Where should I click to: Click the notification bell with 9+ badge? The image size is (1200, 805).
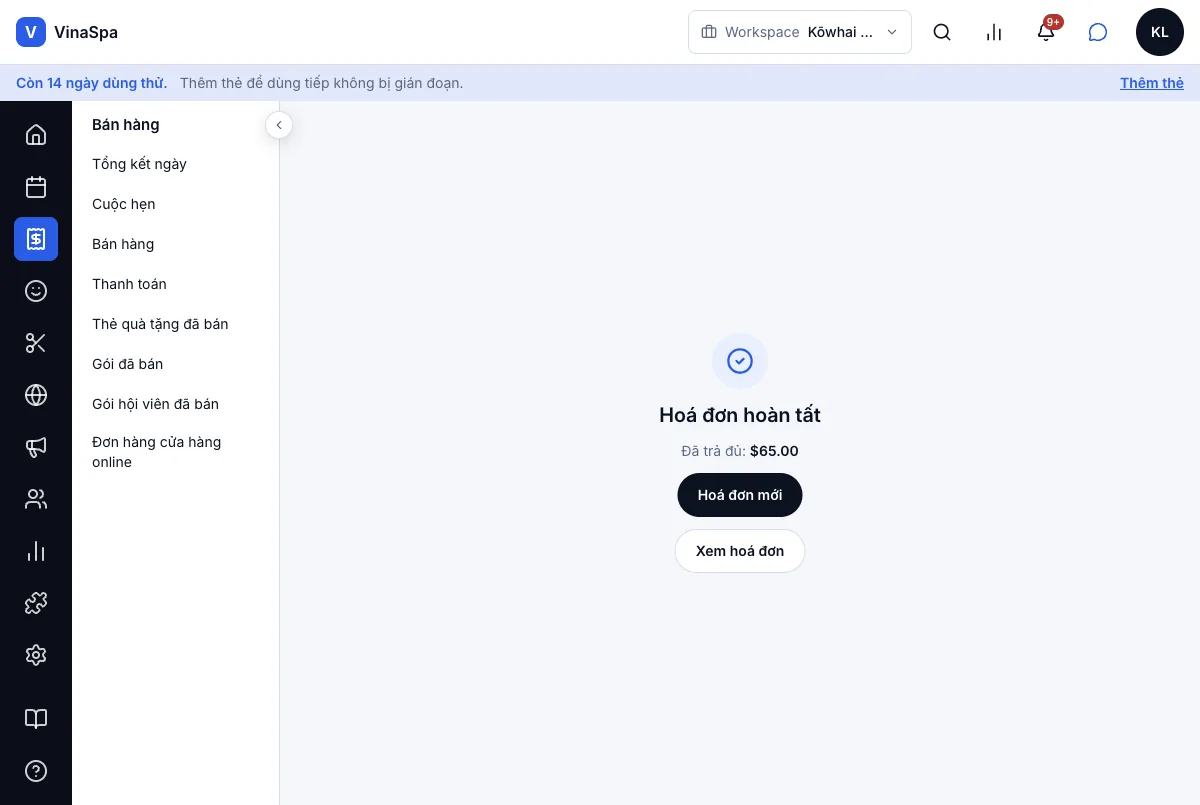pyautogui.click(x=1046, y=32)
